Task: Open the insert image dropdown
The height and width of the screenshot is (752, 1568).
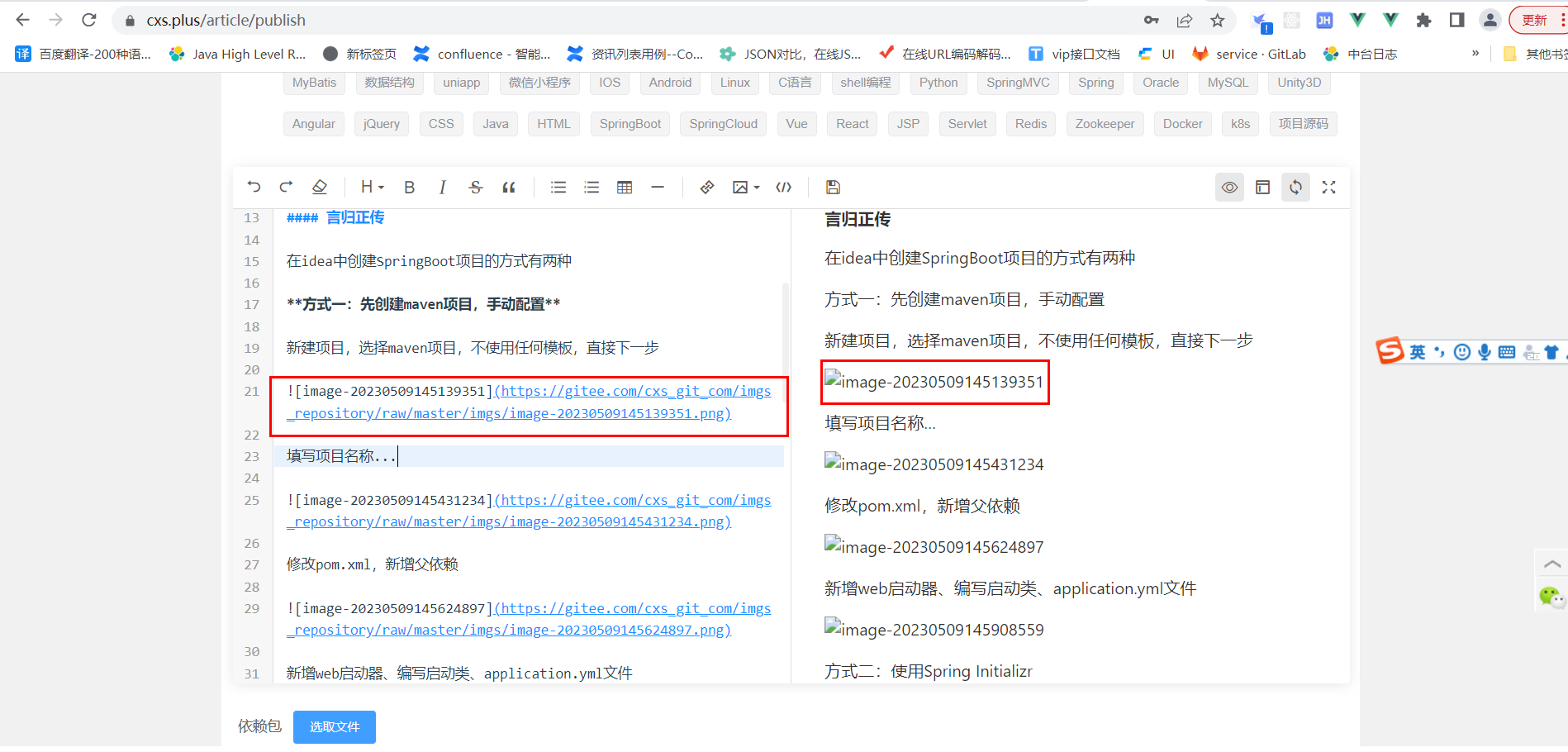Action: coord(745,188)
